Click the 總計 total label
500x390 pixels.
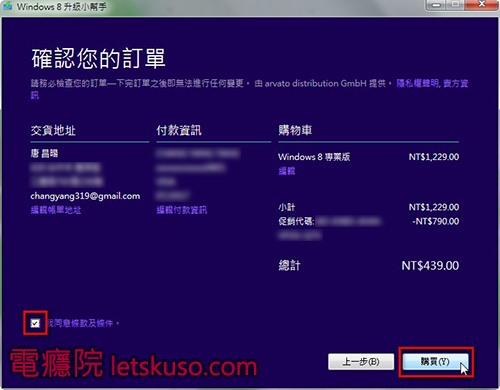point(289,266)
